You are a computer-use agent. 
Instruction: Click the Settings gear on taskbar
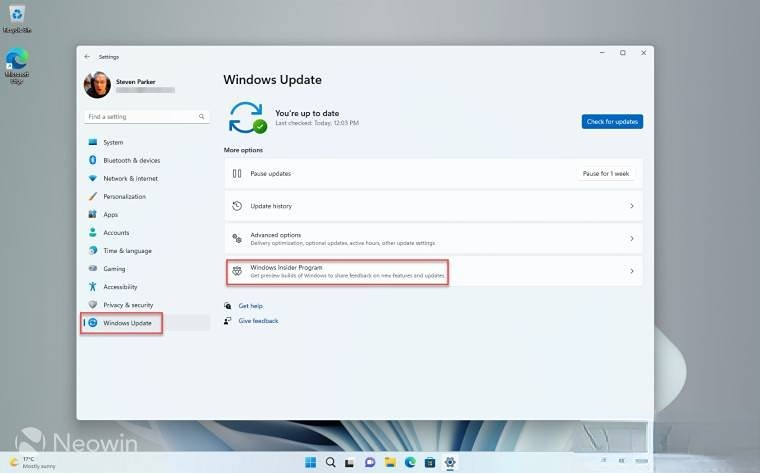coord(450,462)
